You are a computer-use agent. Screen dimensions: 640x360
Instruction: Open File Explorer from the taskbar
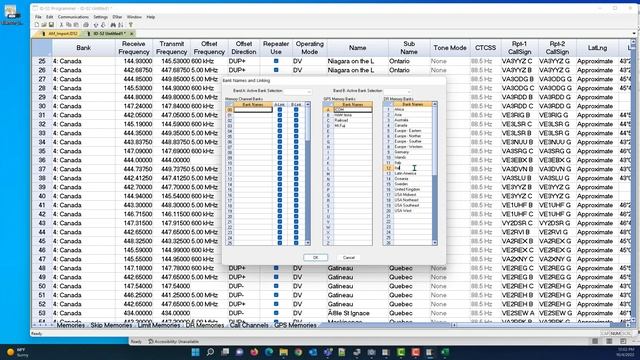[x=284, y=352]
